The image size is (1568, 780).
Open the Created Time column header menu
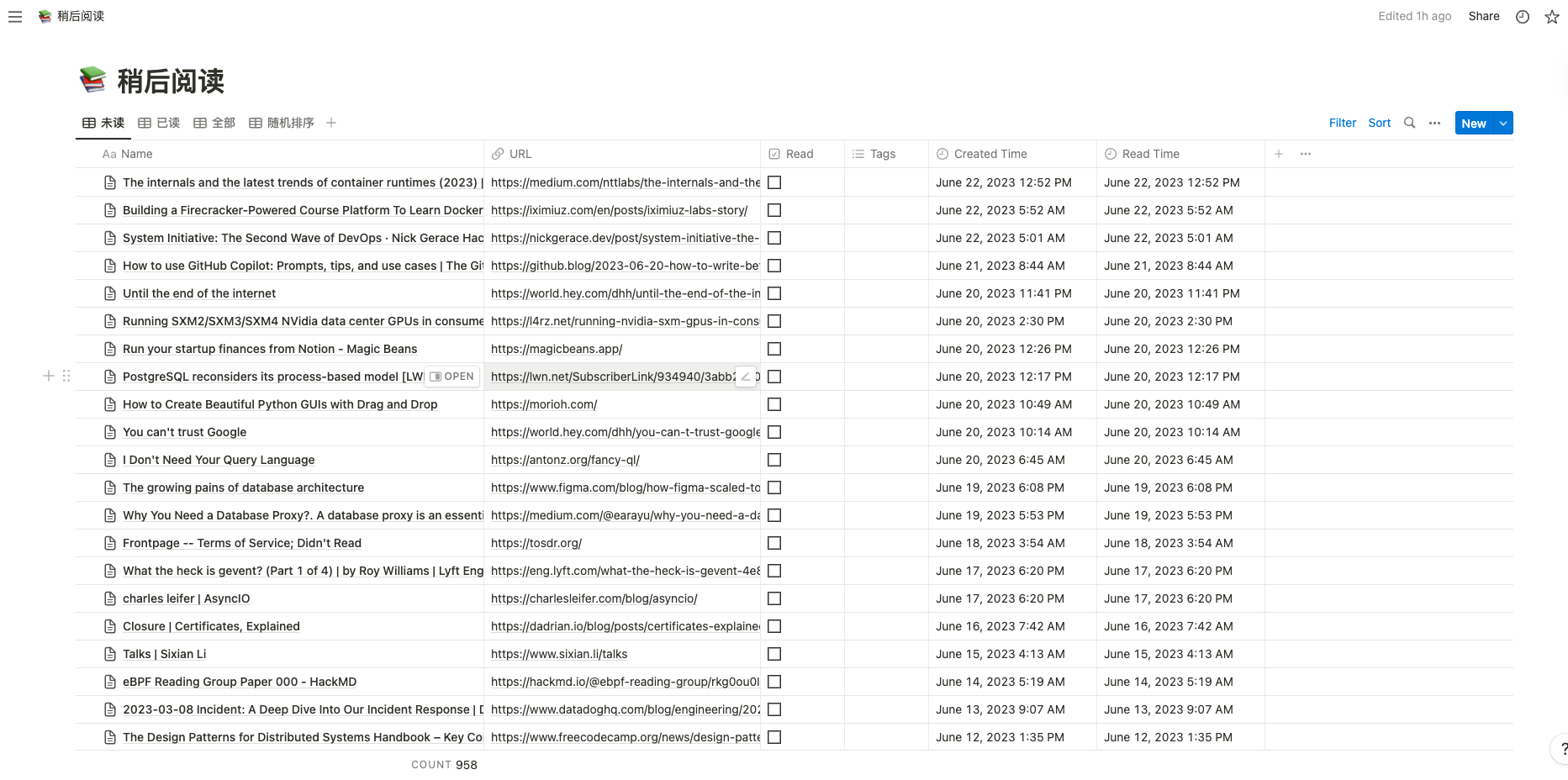990,154
